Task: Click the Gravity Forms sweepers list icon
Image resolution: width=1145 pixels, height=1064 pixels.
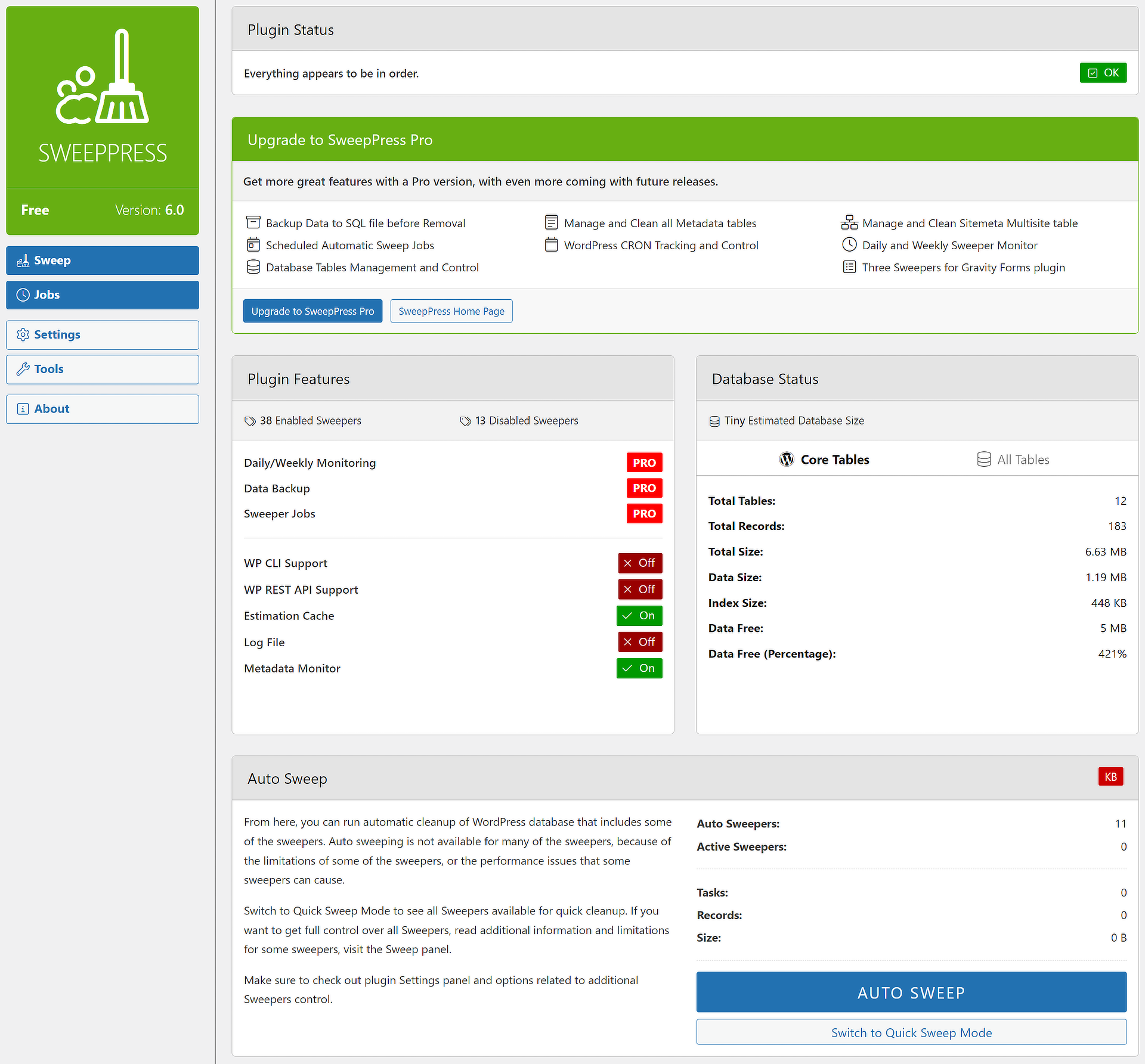Action: [849, 267]
